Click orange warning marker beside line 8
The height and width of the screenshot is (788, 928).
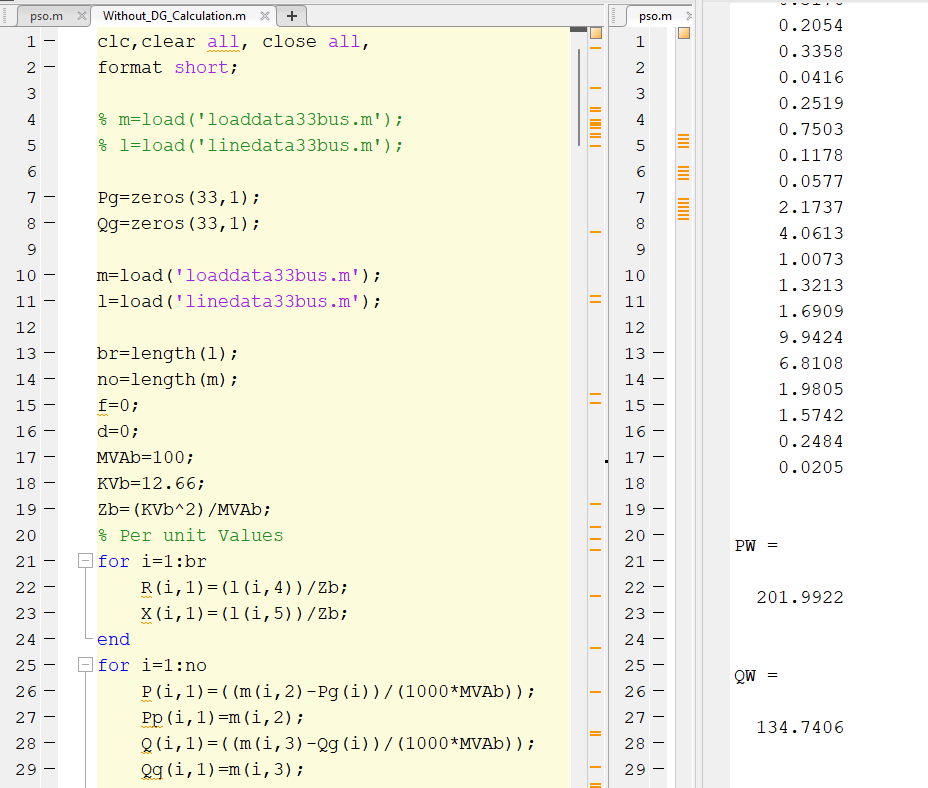coord(595,231)
